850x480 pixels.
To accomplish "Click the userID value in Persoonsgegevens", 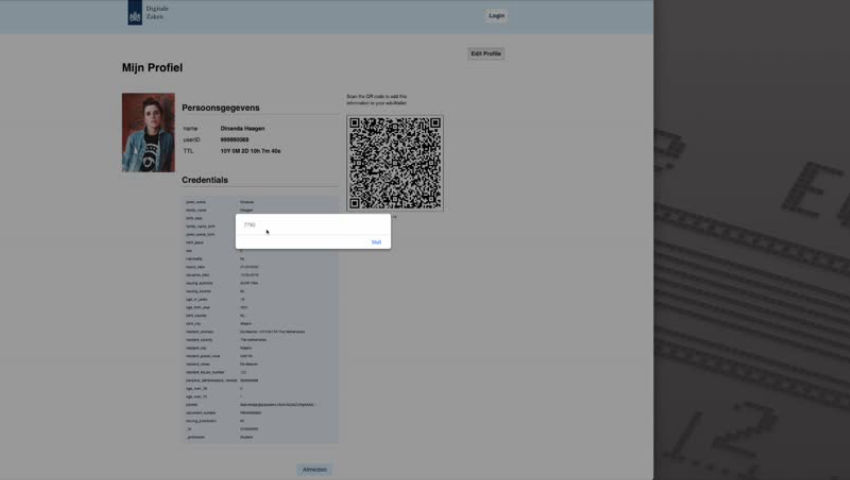I will (234, 139).
